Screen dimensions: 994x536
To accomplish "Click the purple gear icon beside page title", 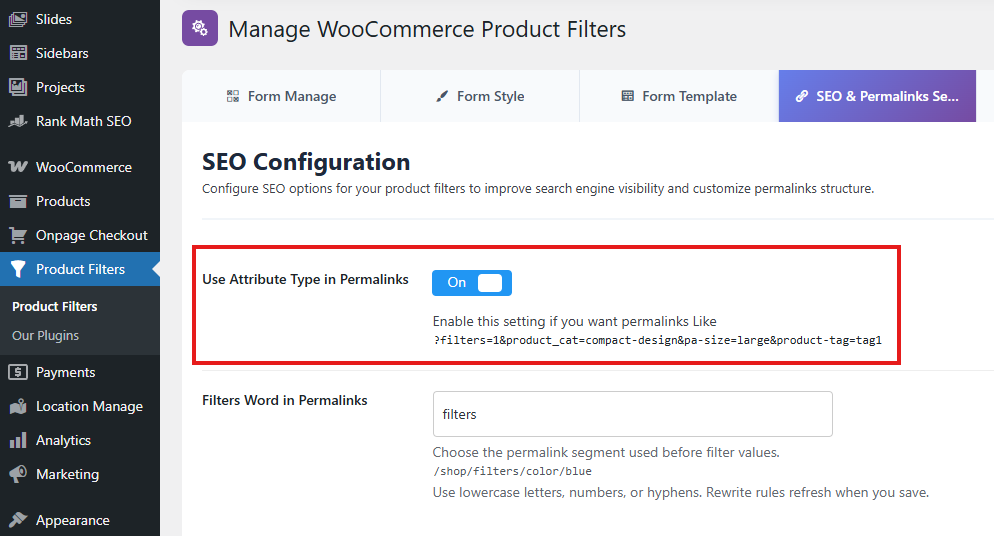I will (x=200, y=28).
